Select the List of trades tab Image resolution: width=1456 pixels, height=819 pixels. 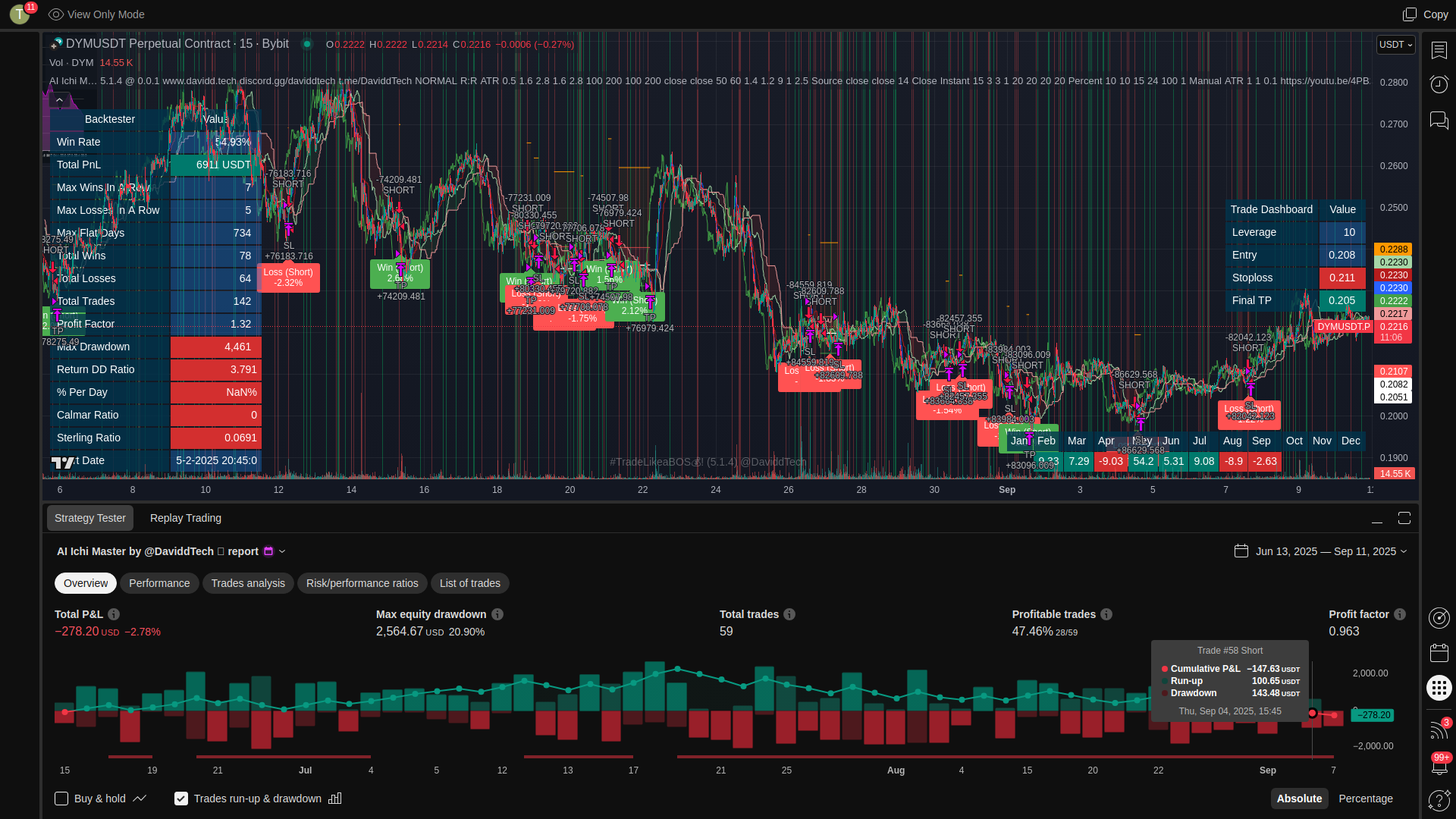[x=470, y=583]
